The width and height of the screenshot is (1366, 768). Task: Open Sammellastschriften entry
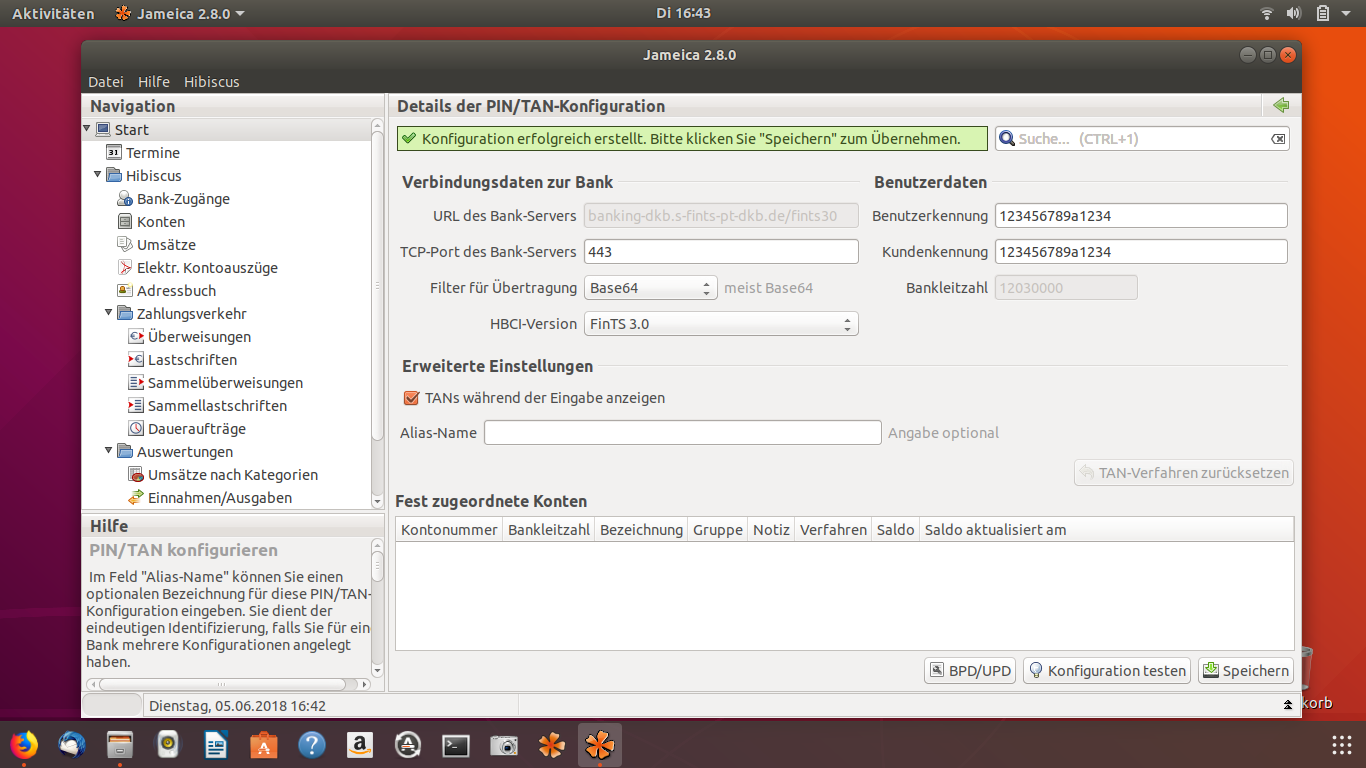click(207, 406)
